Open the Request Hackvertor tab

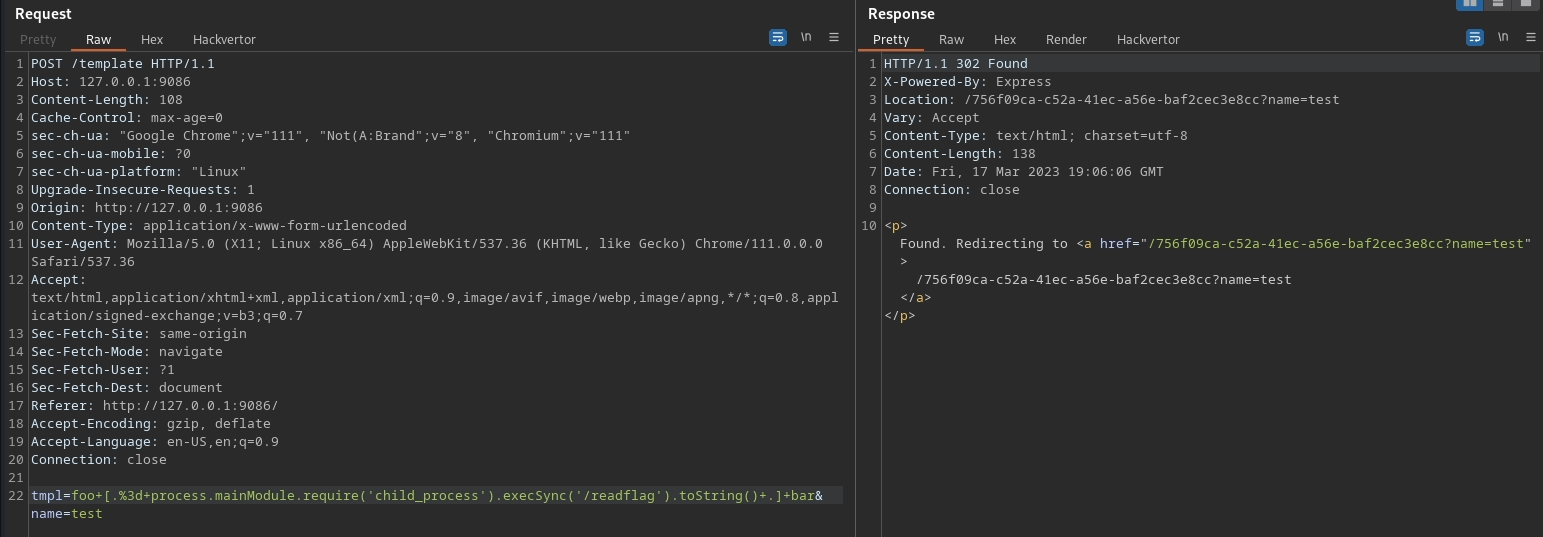click(x=224, y=39)
